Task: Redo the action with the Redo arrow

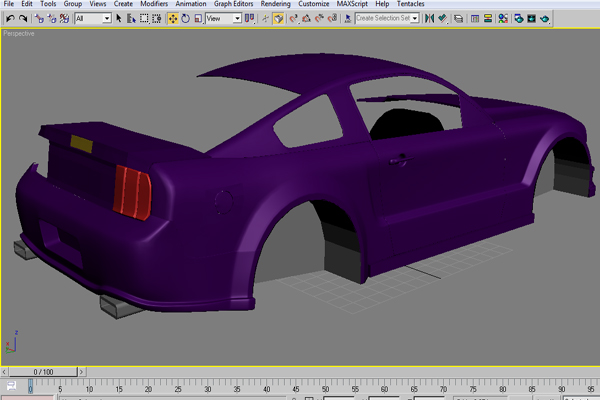Action: 23,18
